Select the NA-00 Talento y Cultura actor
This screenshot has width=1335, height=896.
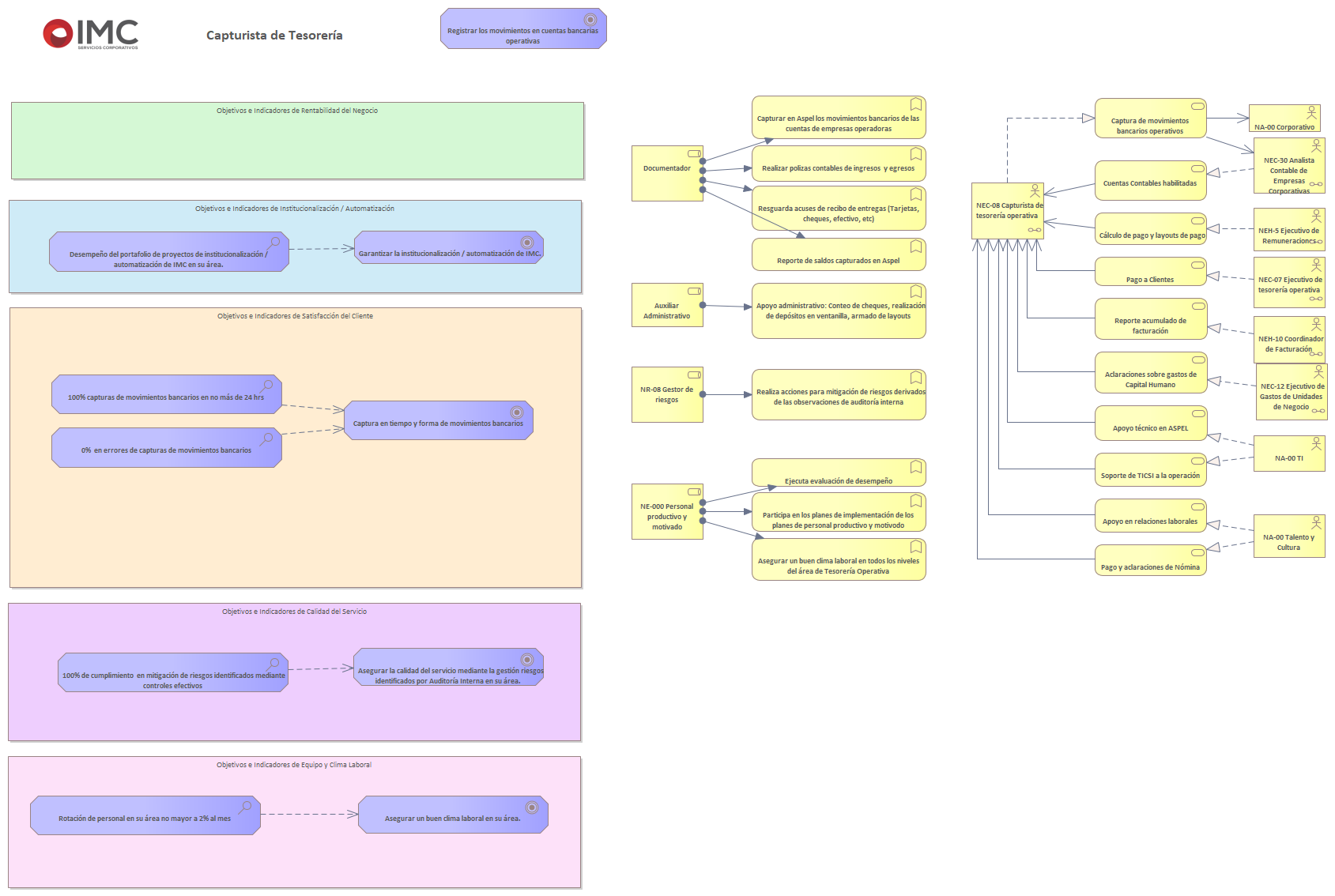1288,541
